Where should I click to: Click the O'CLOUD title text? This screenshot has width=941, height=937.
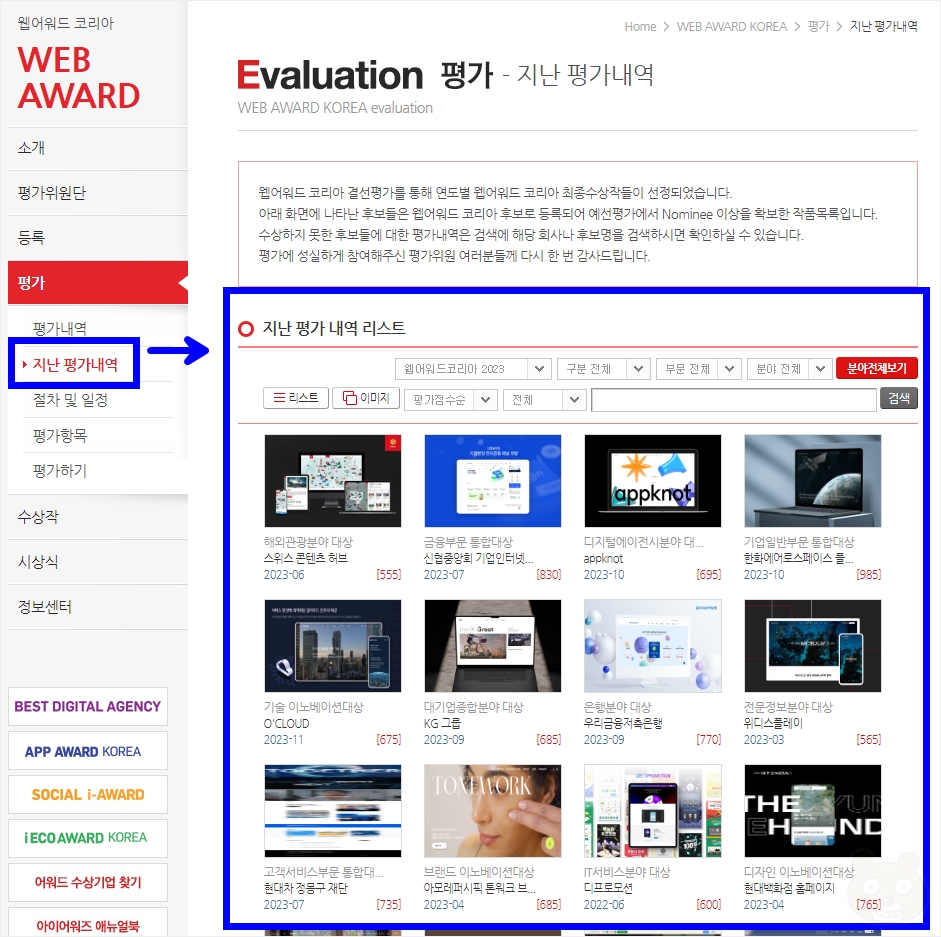287,723
